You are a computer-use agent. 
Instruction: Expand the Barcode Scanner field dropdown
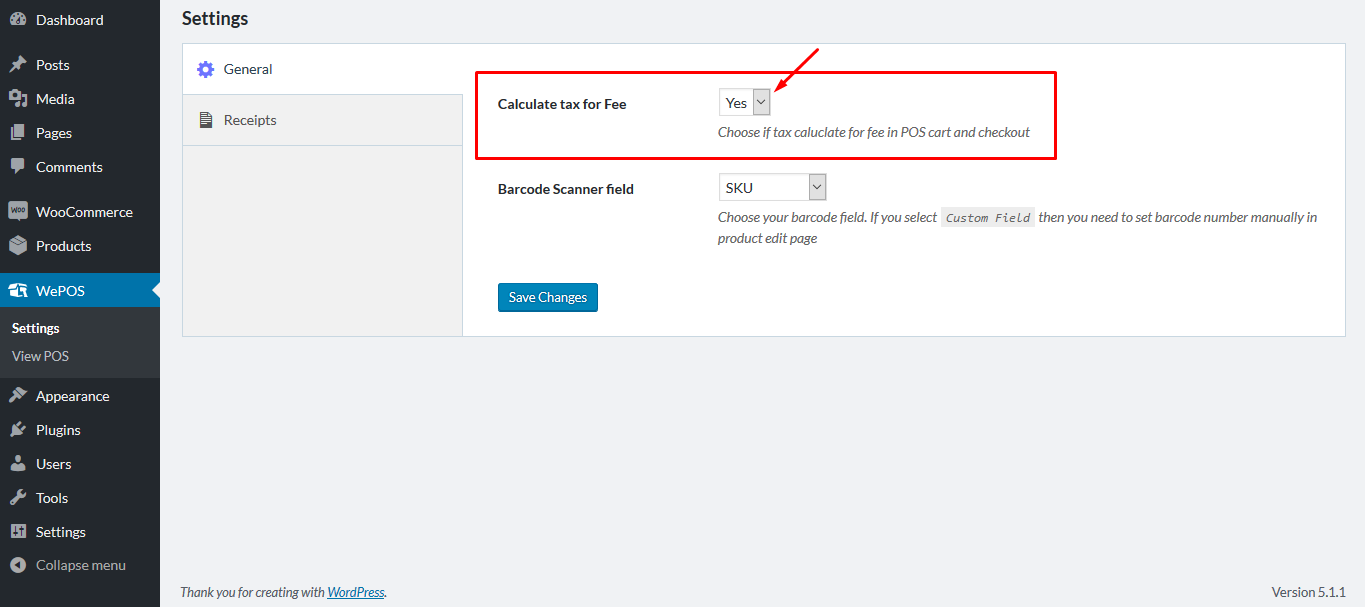(772, 188)
